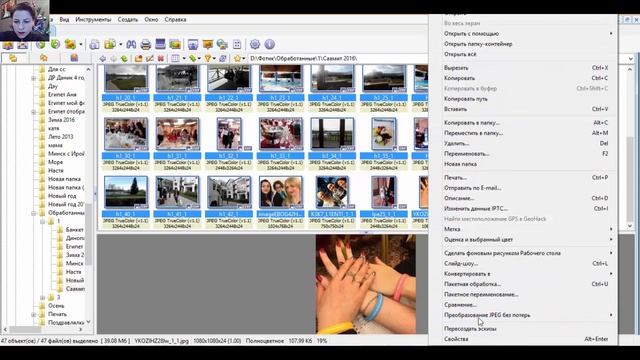Click the gear settings icon in toolbar
Viewport: 640px width, 360px height.
click(x=255, y=44)
